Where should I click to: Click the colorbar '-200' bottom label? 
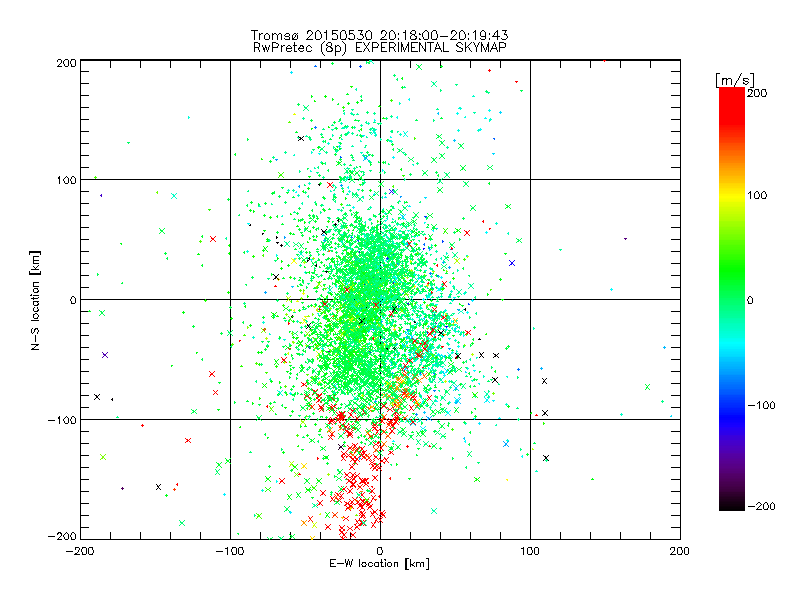[761, 506]
